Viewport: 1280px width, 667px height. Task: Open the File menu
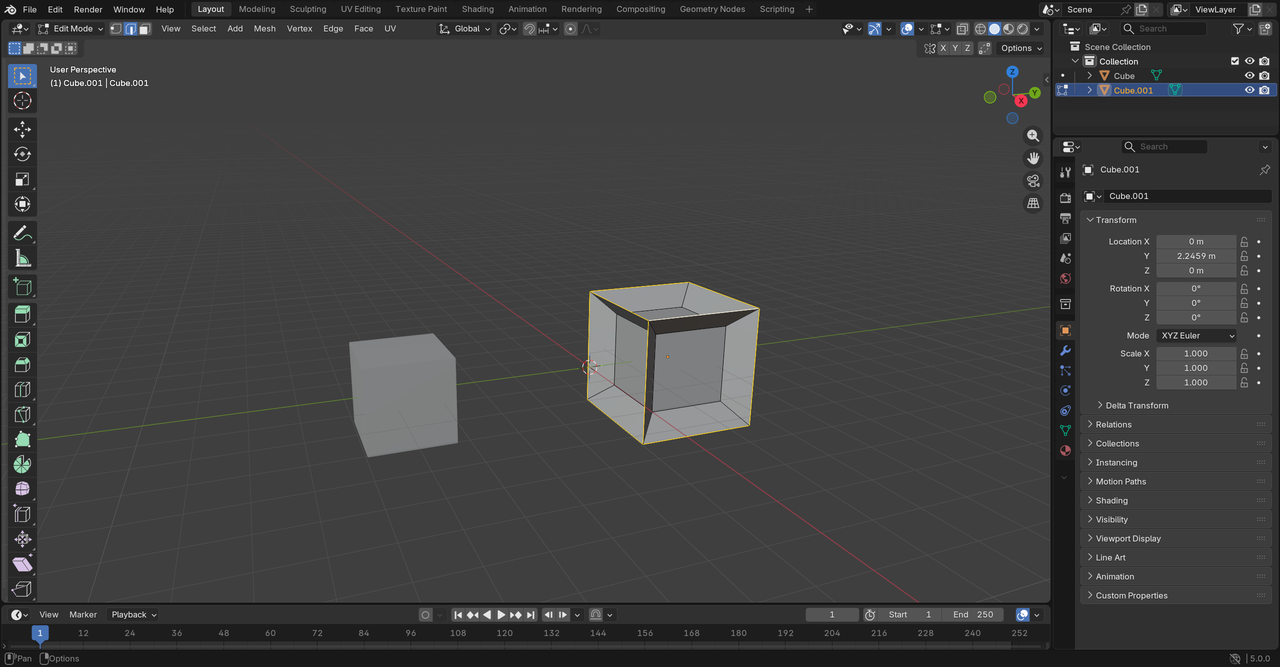tap(30, 9)
